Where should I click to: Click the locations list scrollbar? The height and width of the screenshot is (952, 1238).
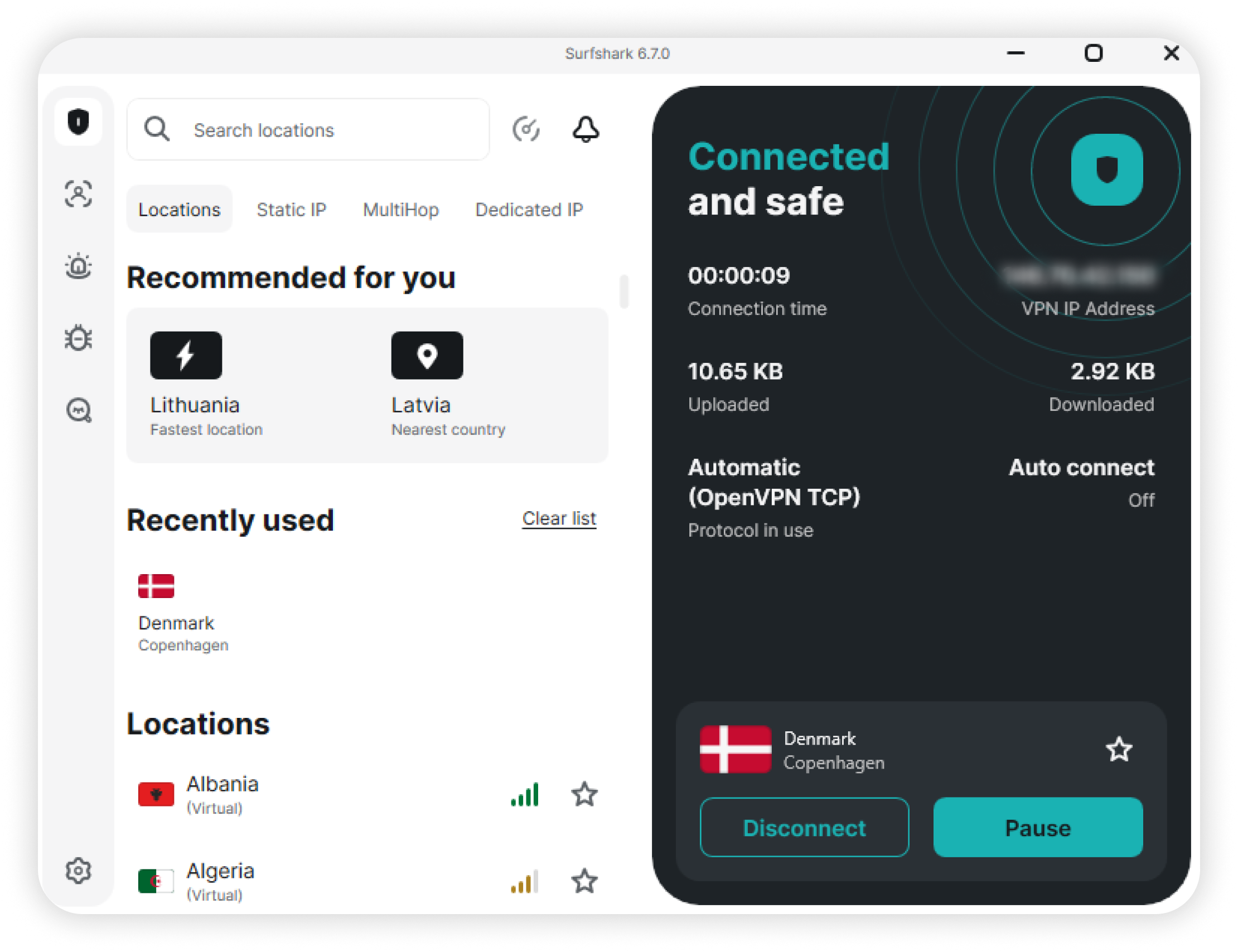(624, 292)
